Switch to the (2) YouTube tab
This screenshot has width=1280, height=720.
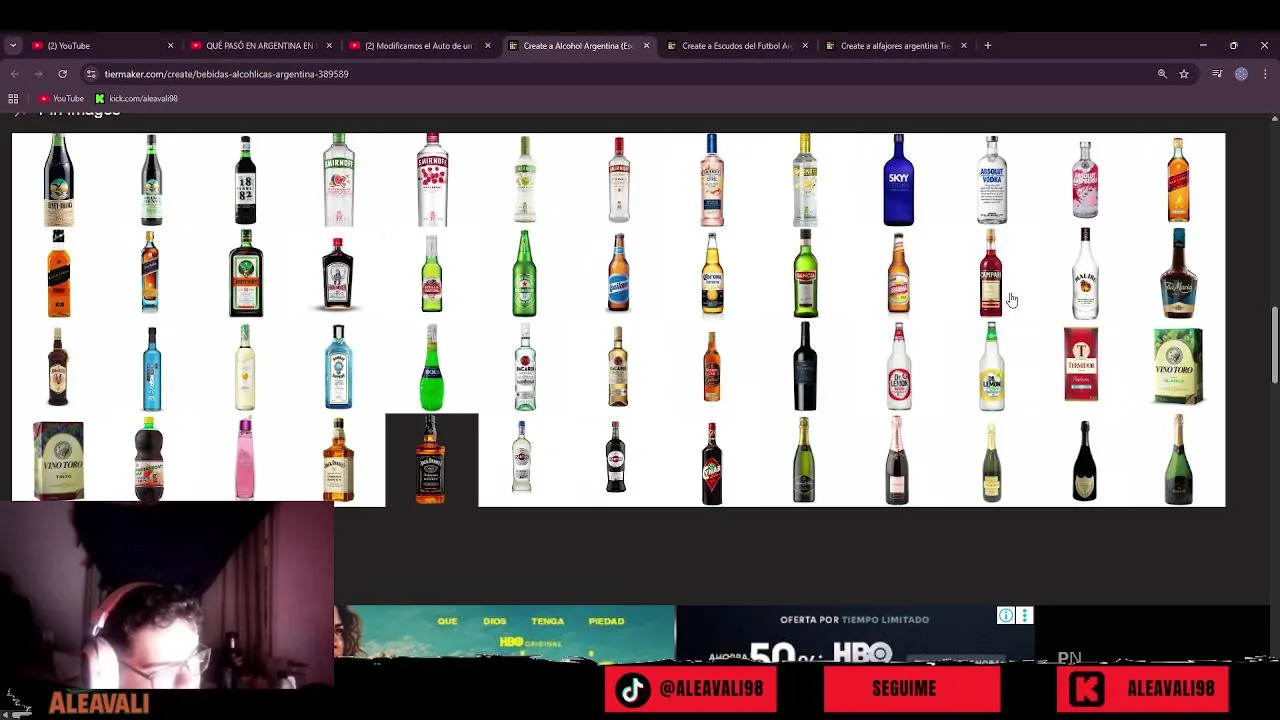[x=100, y=45]
